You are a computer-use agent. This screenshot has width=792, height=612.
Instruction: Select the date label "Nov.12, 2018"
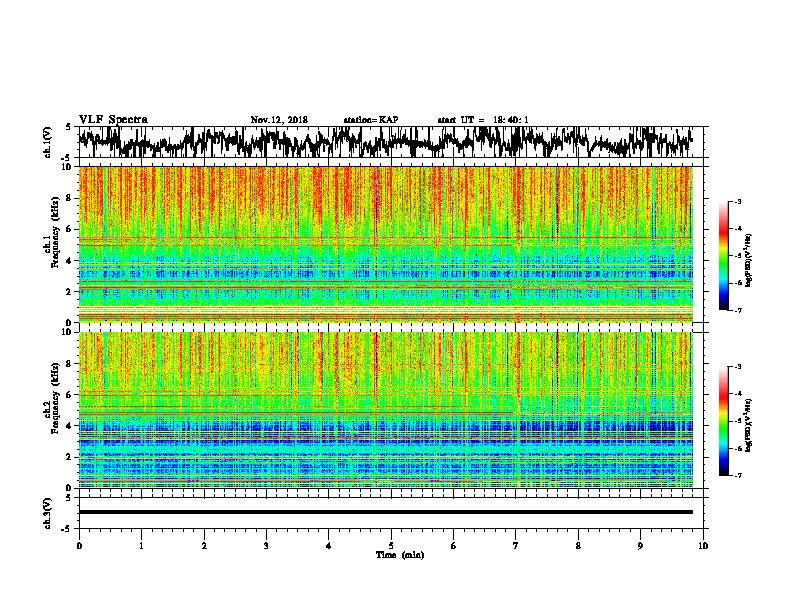pyautogui.click(x=279, y=120)
